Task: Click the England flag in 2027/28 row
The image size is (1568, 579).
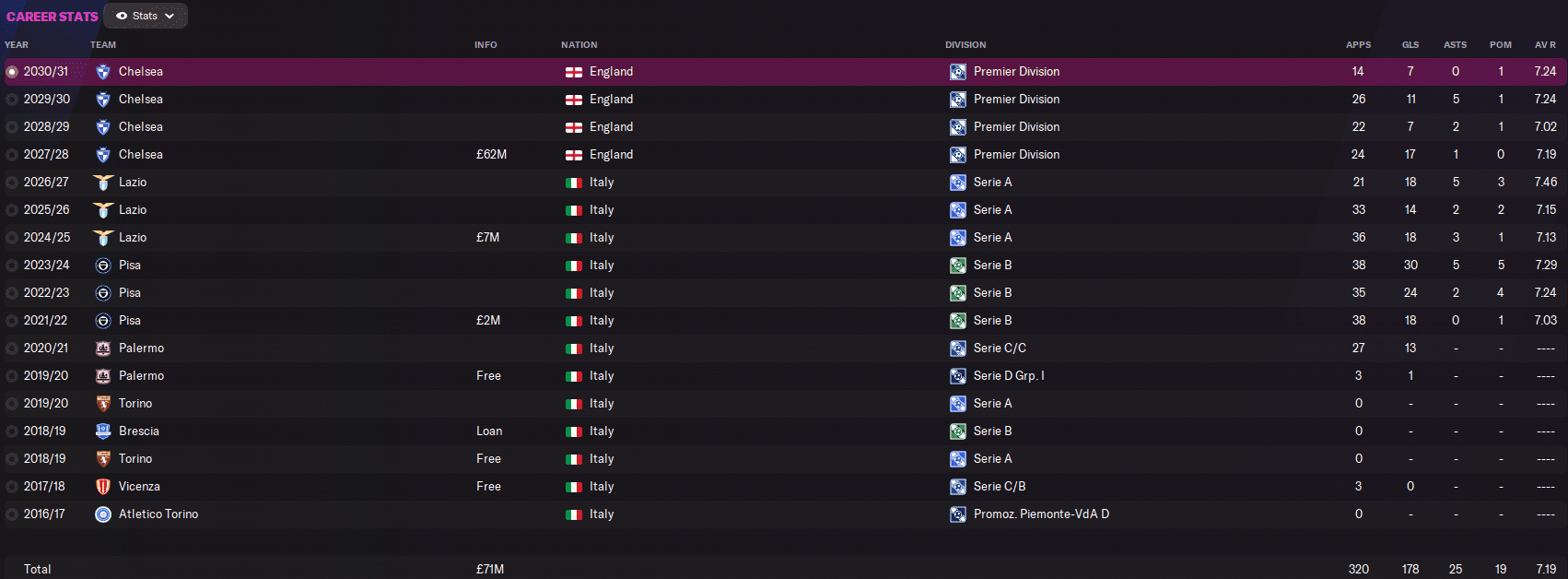Action: [x=574, y=155]
